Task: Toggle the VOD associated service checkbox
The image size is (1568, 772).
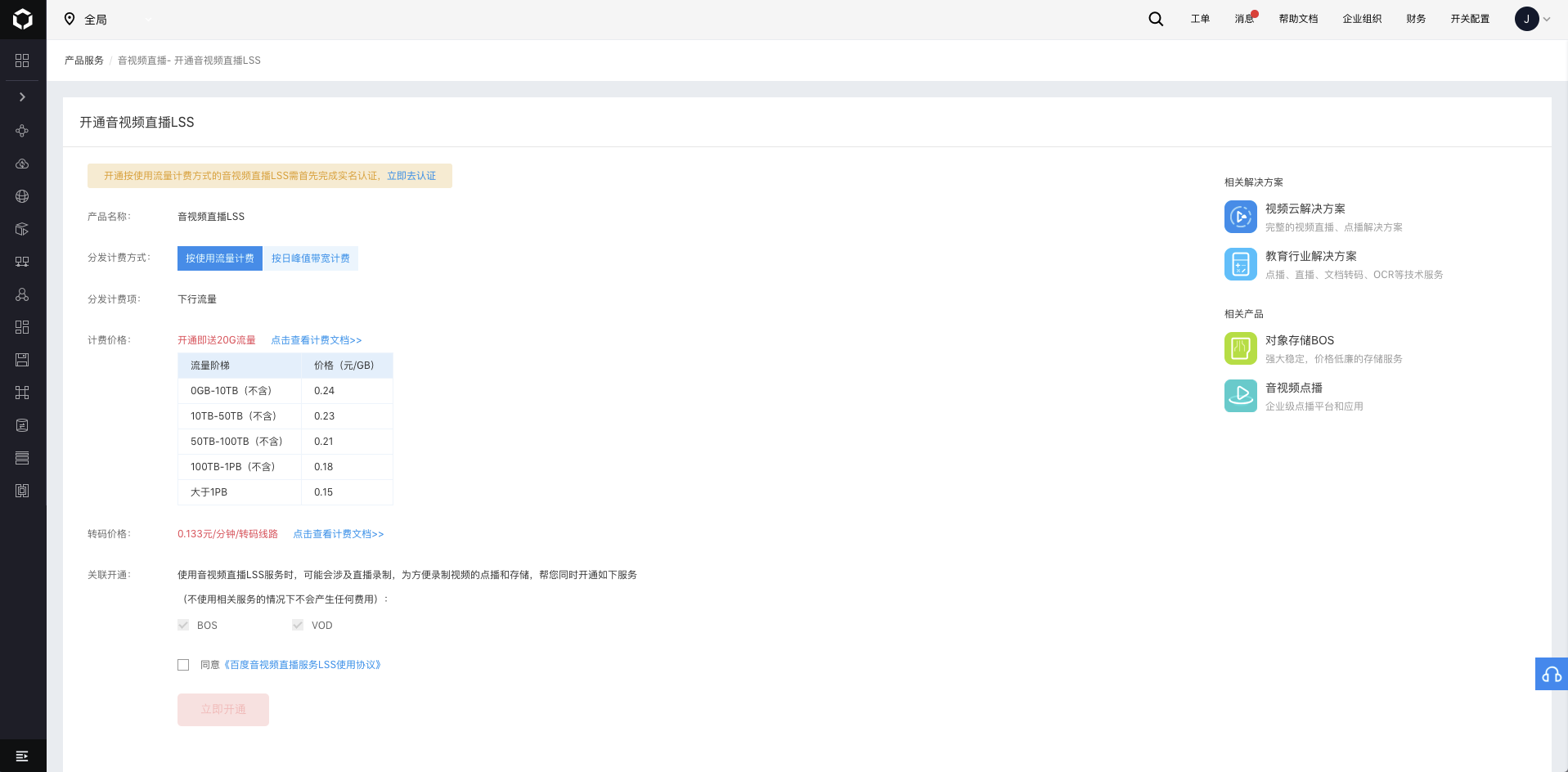Action: point(298,625)
